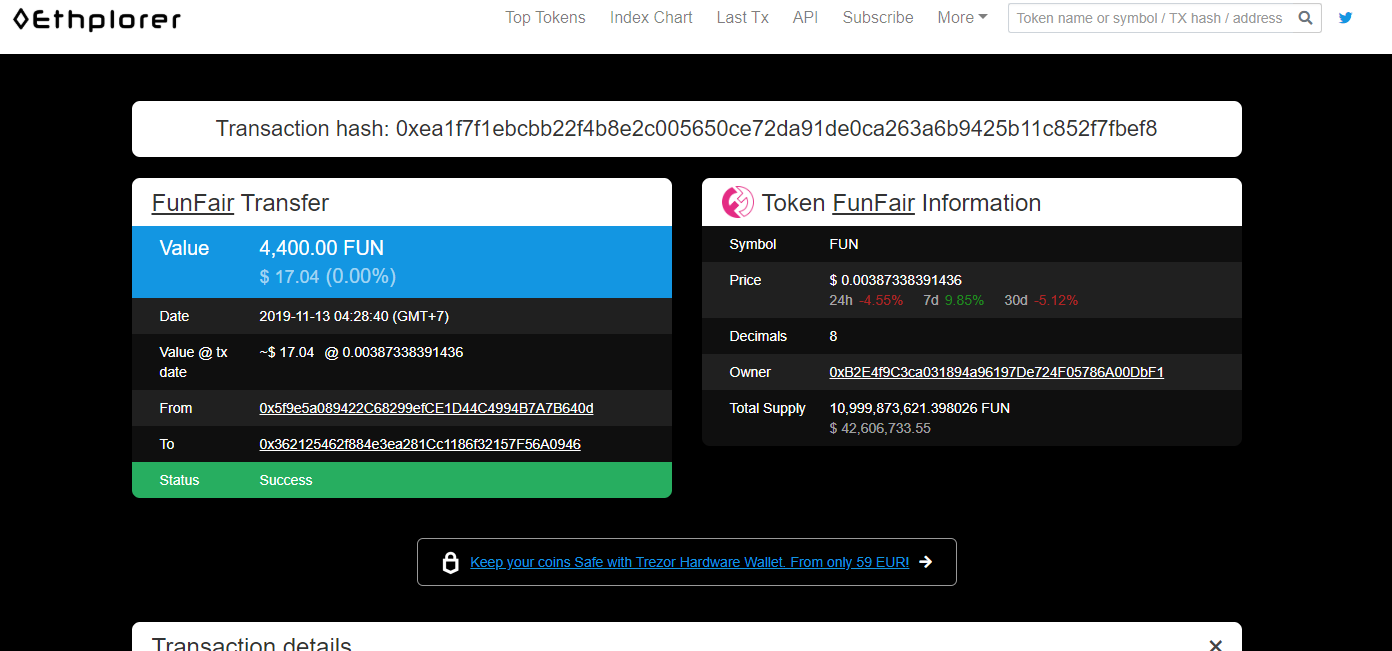Expand the More dropdown menu

(962, 18)
